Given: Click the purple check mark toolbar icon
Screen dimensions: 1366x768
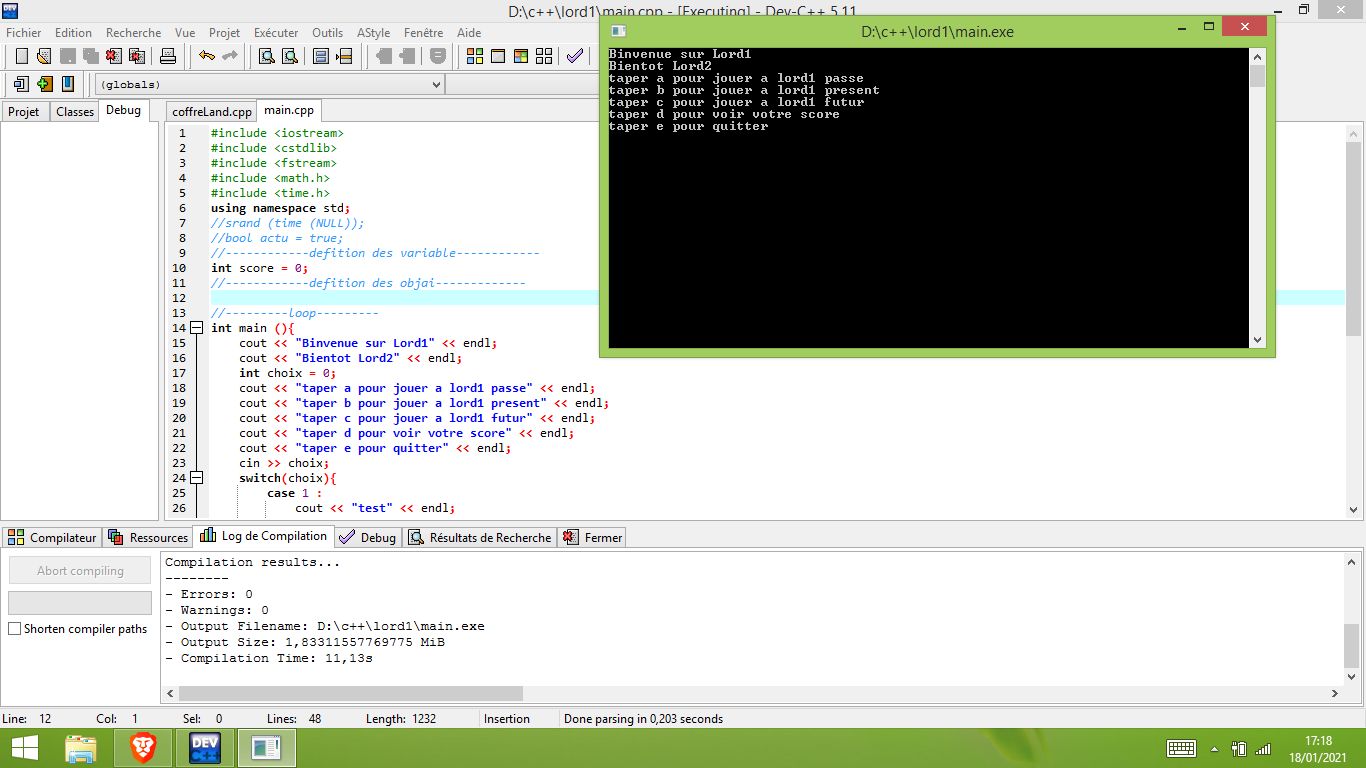Looking at the screenshot, I should point(574,56).
